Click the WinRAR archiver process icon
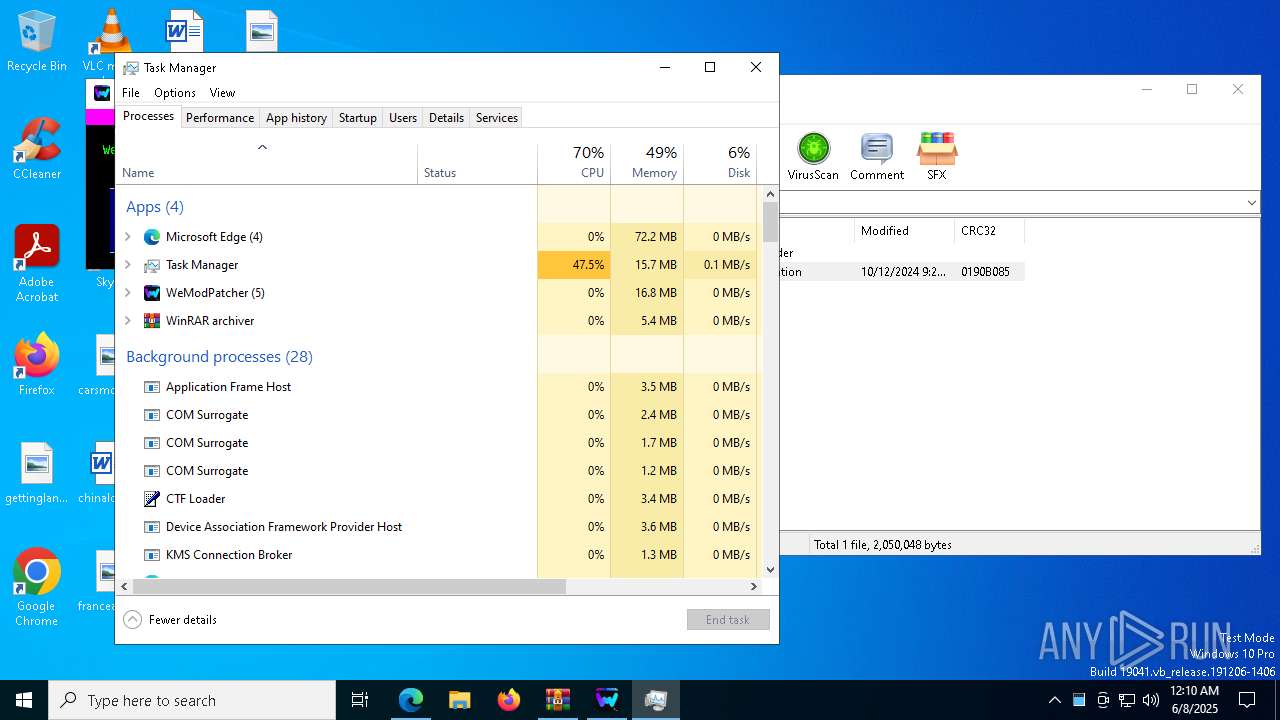This screenshot has width=1280, height=720. 152,321
